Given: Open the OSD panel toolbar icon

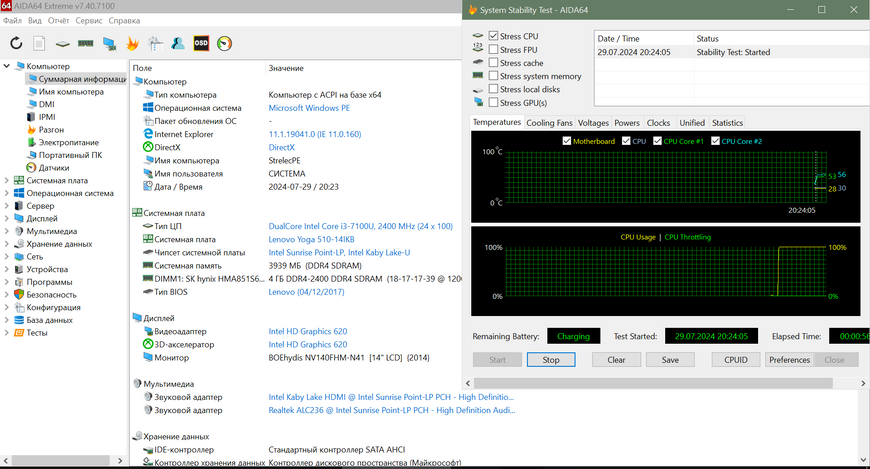Looking at the screenshot, I should 201,43.
